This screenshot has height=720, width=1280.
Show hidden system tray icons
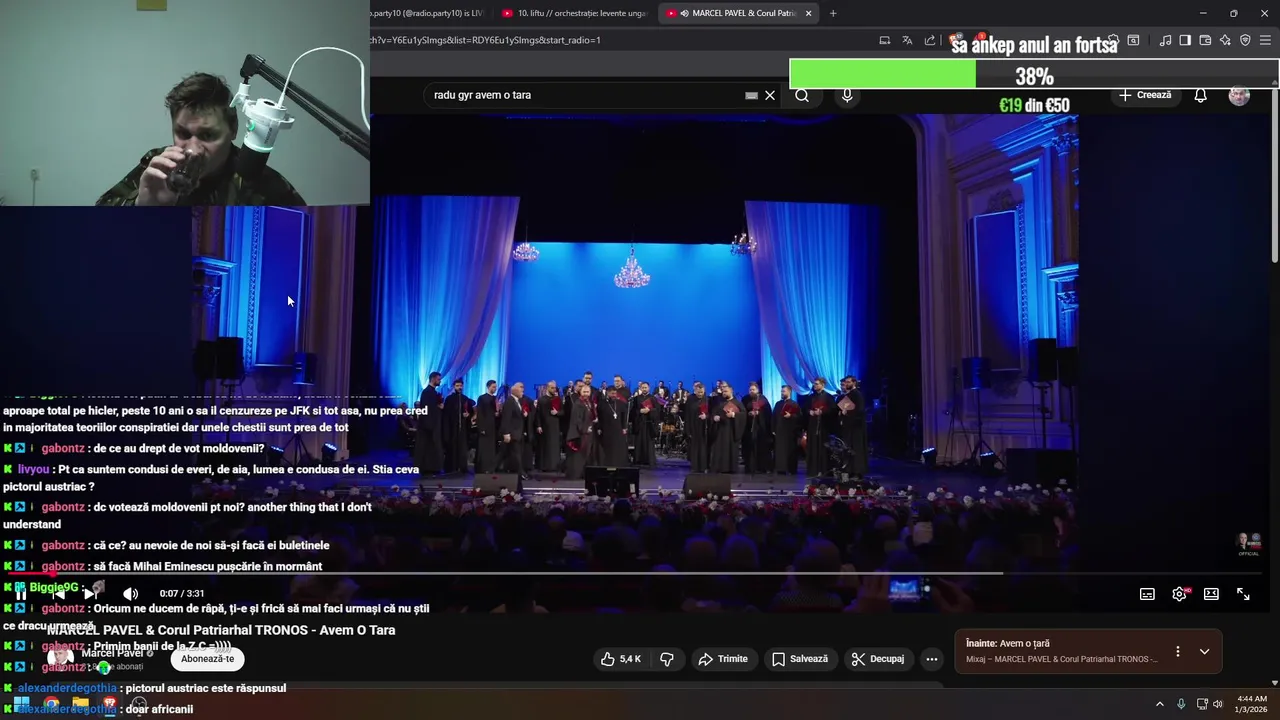coord(1160,704)
